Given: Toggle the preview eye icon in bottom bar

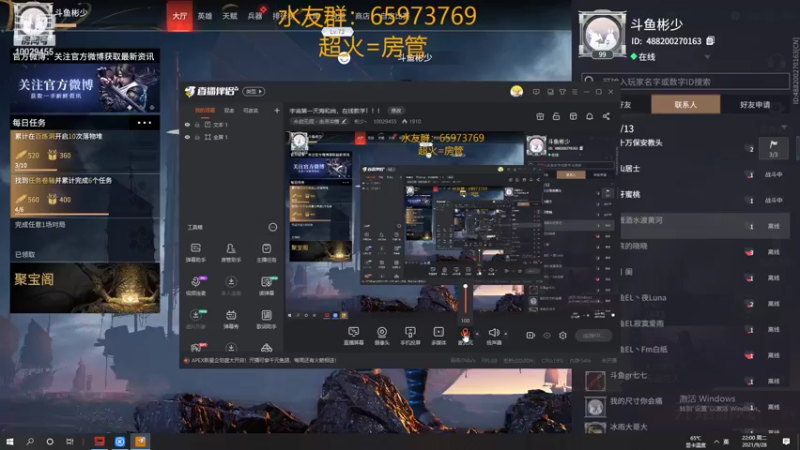Looking at the screenshot, I should point(547,335).
